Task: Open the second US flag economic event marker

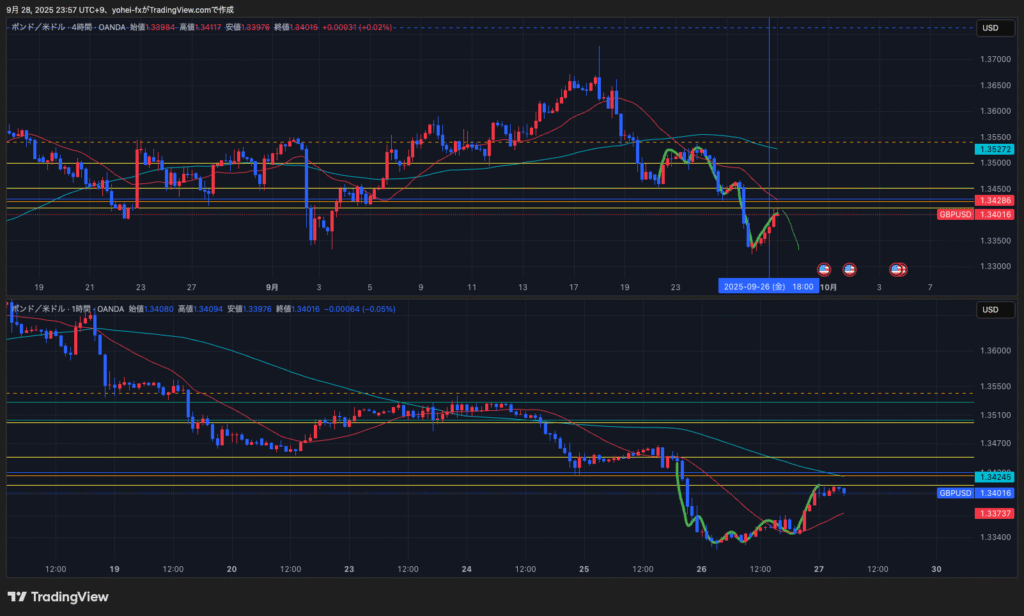Action: (x=849, y=269)
